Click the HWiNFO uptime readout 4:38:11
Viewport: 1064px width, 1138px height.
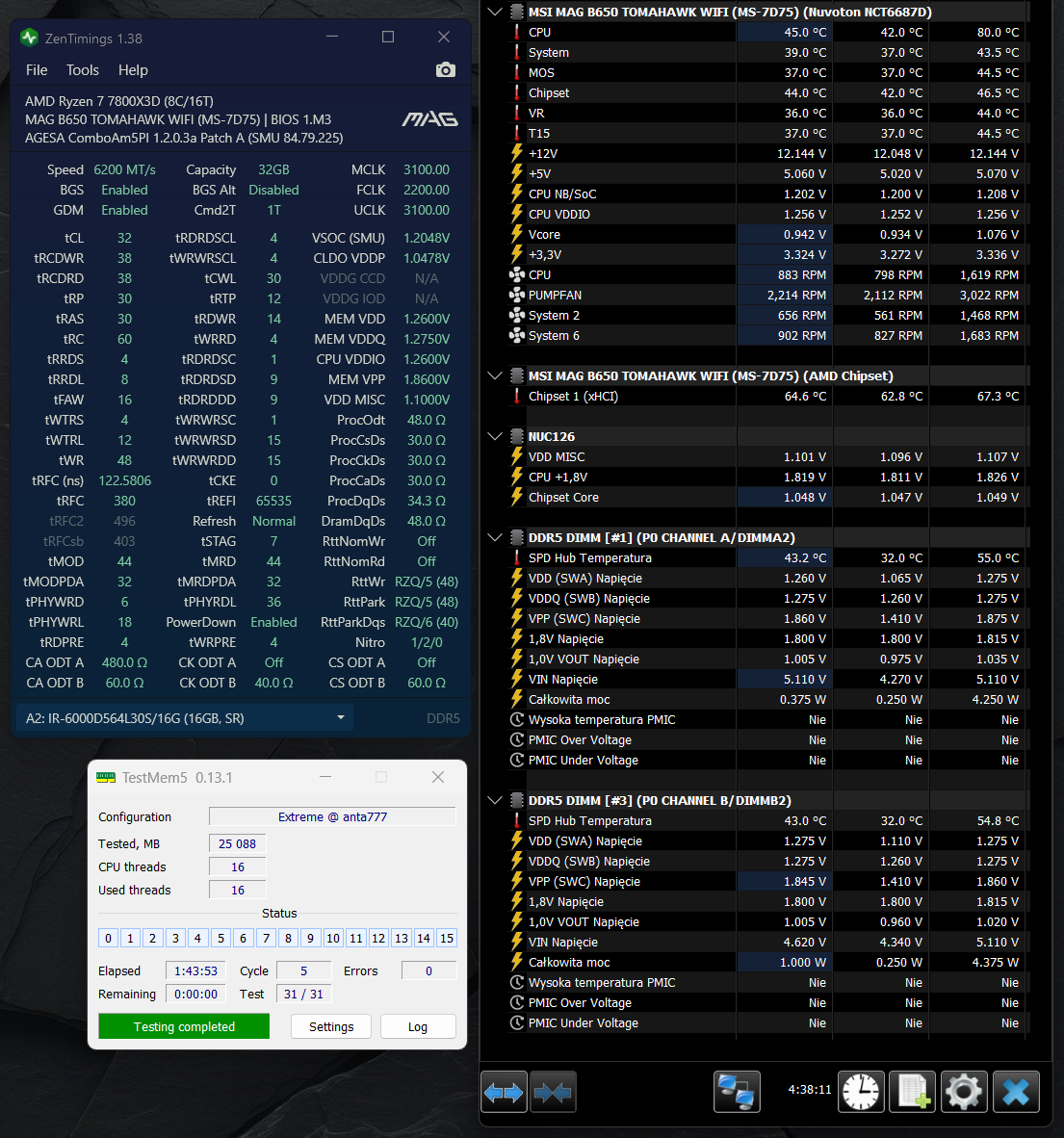point(809,1089)
